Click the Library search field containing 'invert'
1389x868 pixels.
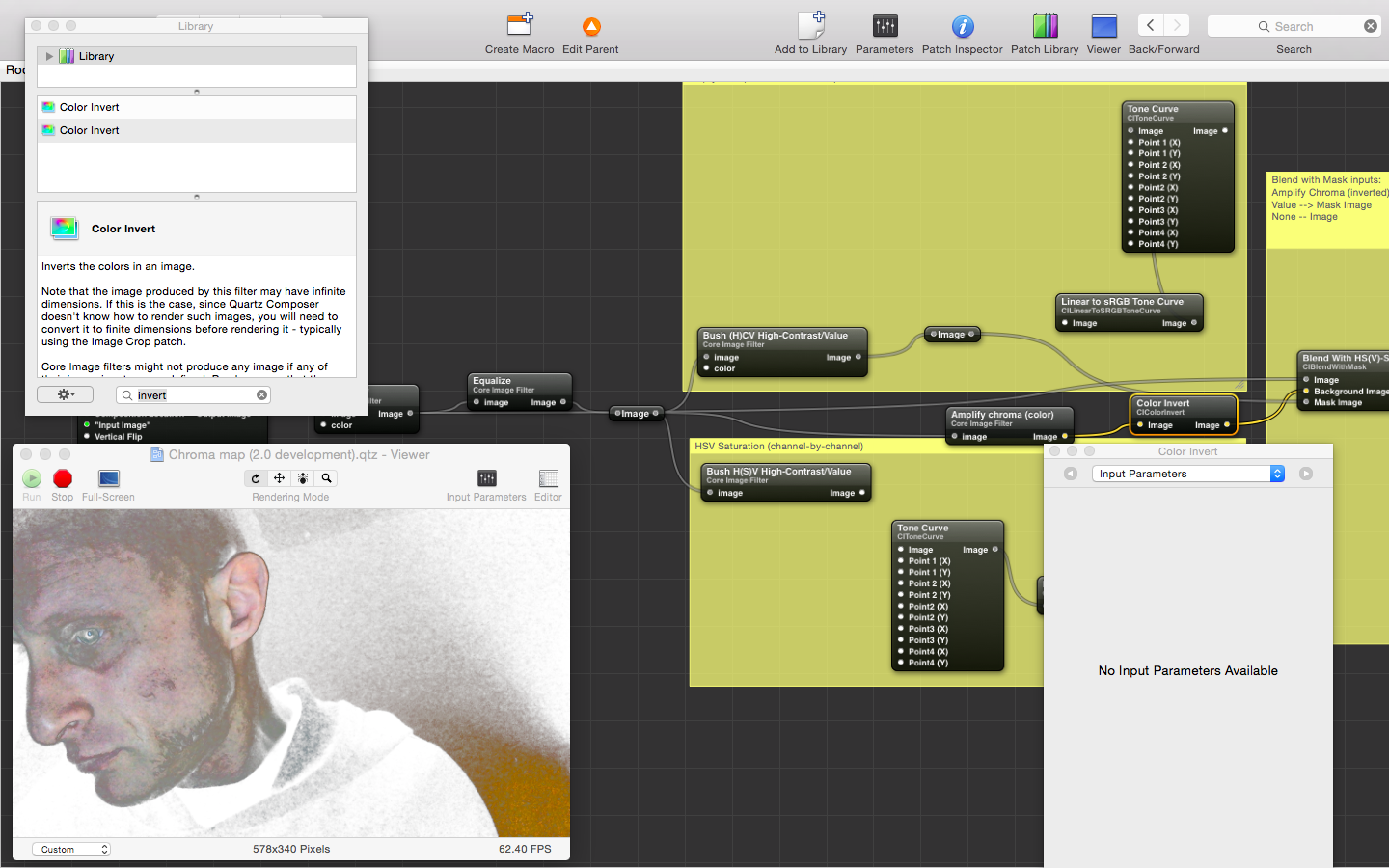[194, 395]
